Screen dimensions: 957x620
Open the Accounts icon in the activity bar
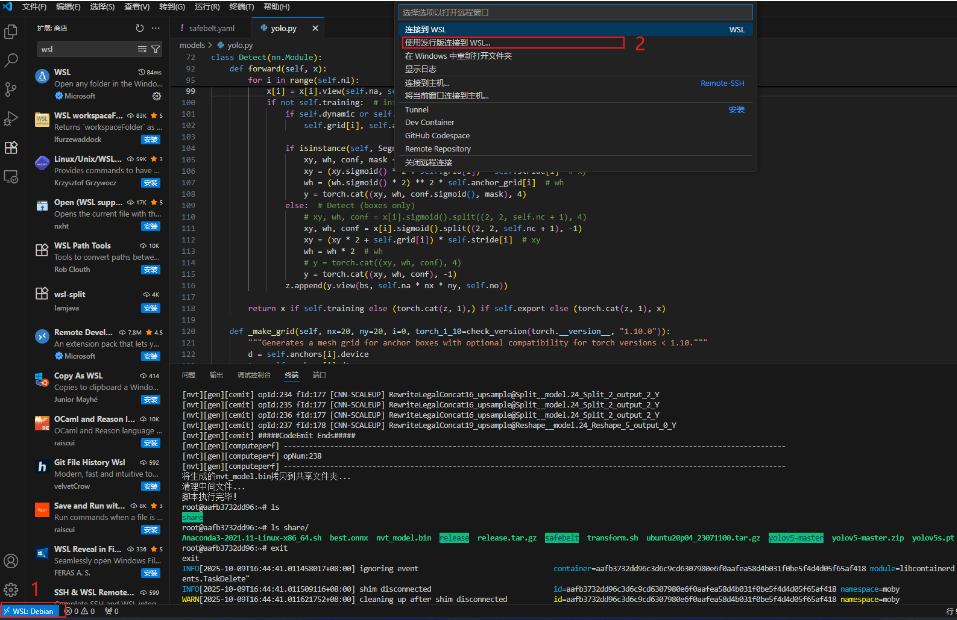tap(13, 561)
